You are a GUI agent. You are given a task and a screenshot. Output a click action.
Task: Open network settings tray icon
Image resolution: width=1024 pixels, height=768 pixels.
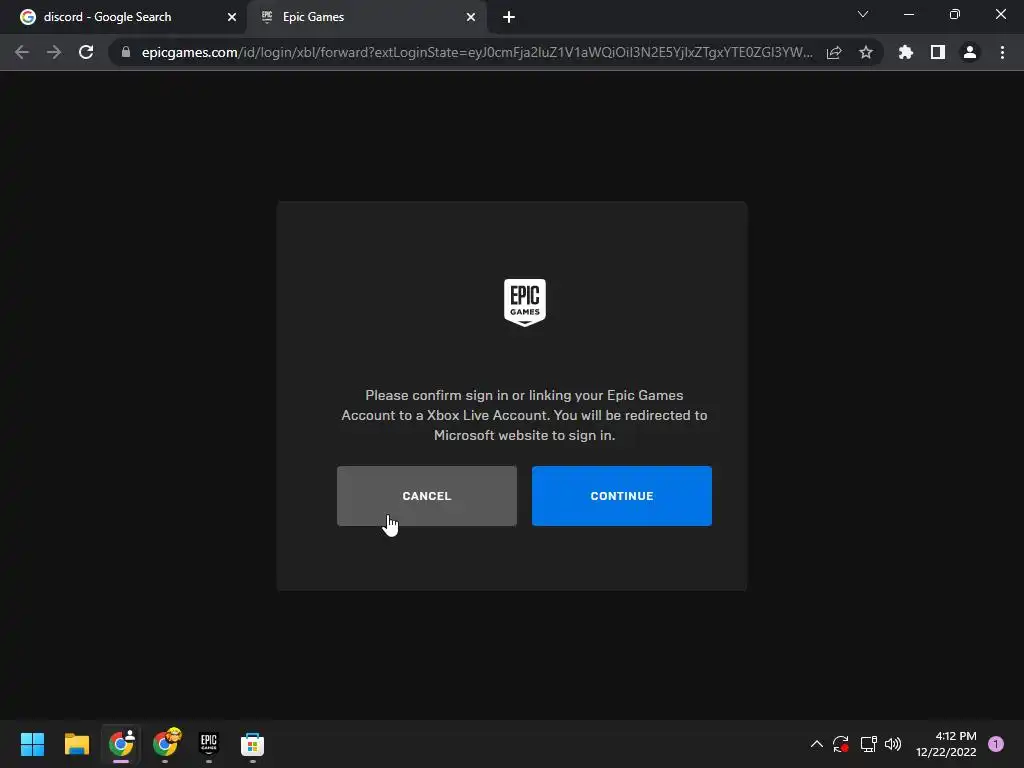tap(868, 744)
